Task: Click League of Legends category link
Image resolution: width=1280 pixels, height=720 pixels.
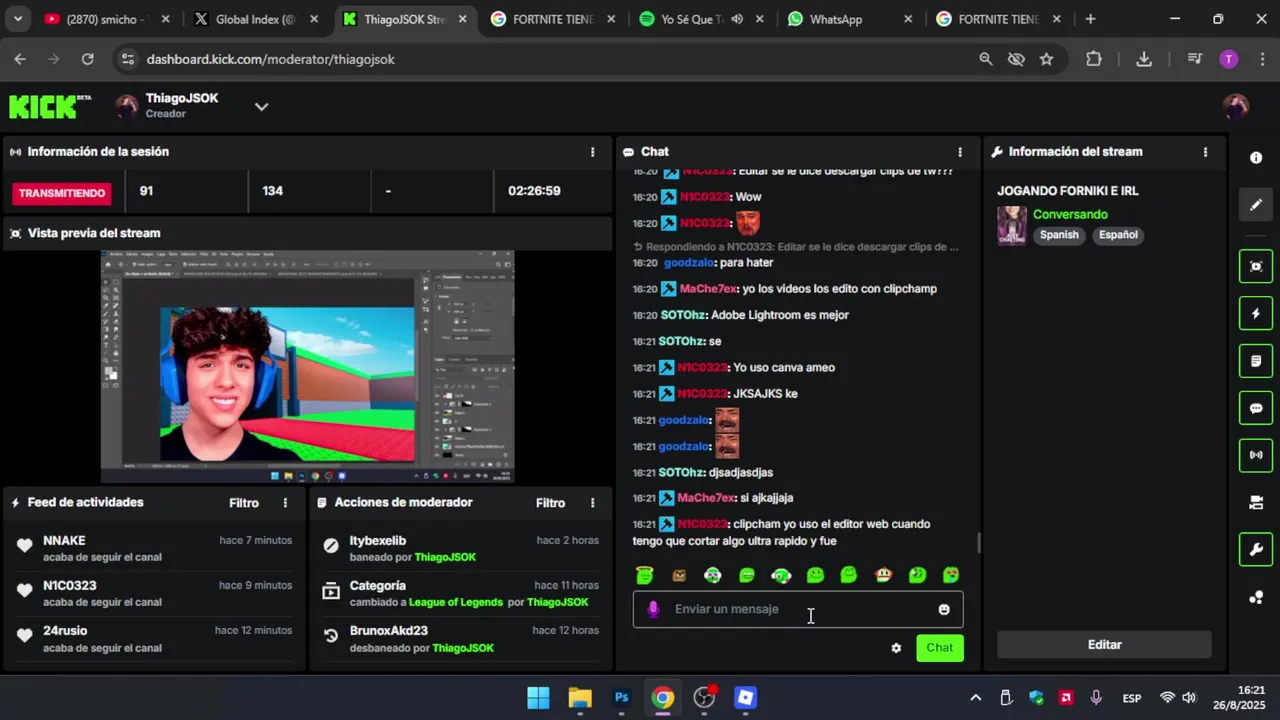Action: coord(454,602)
